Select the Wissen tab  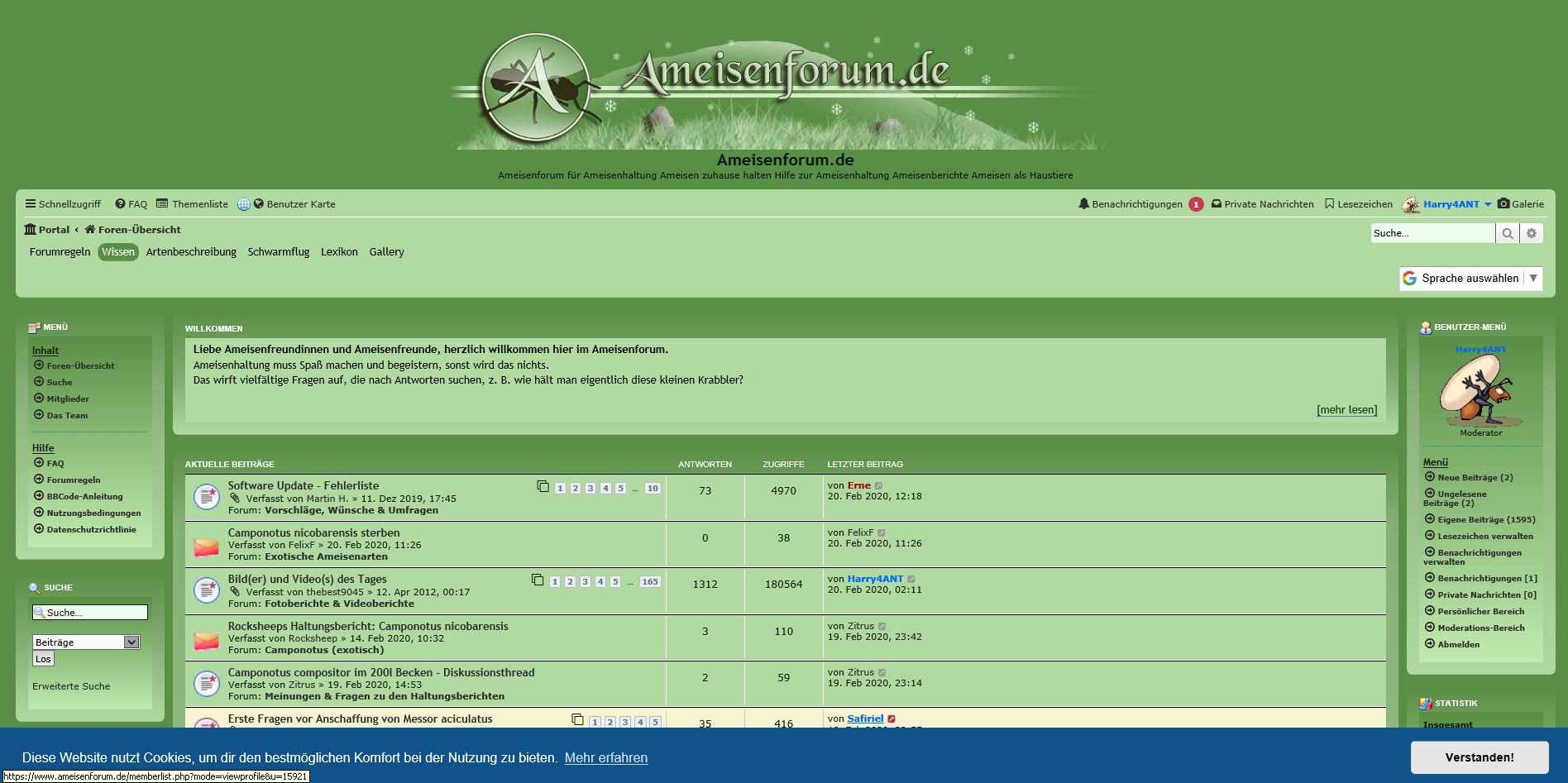(x=118, y=252)
